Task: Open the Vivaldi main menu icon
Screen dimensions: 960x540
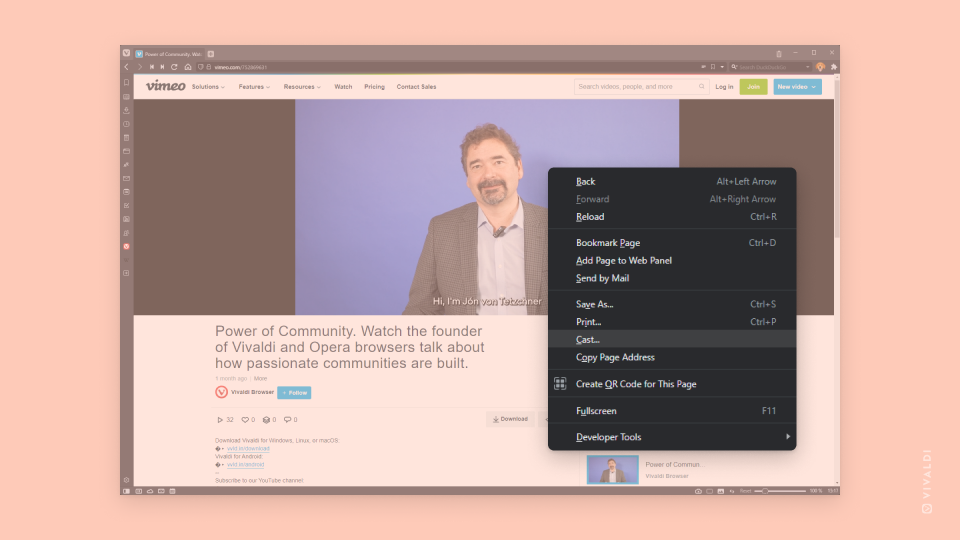Action: coord(126,53)
